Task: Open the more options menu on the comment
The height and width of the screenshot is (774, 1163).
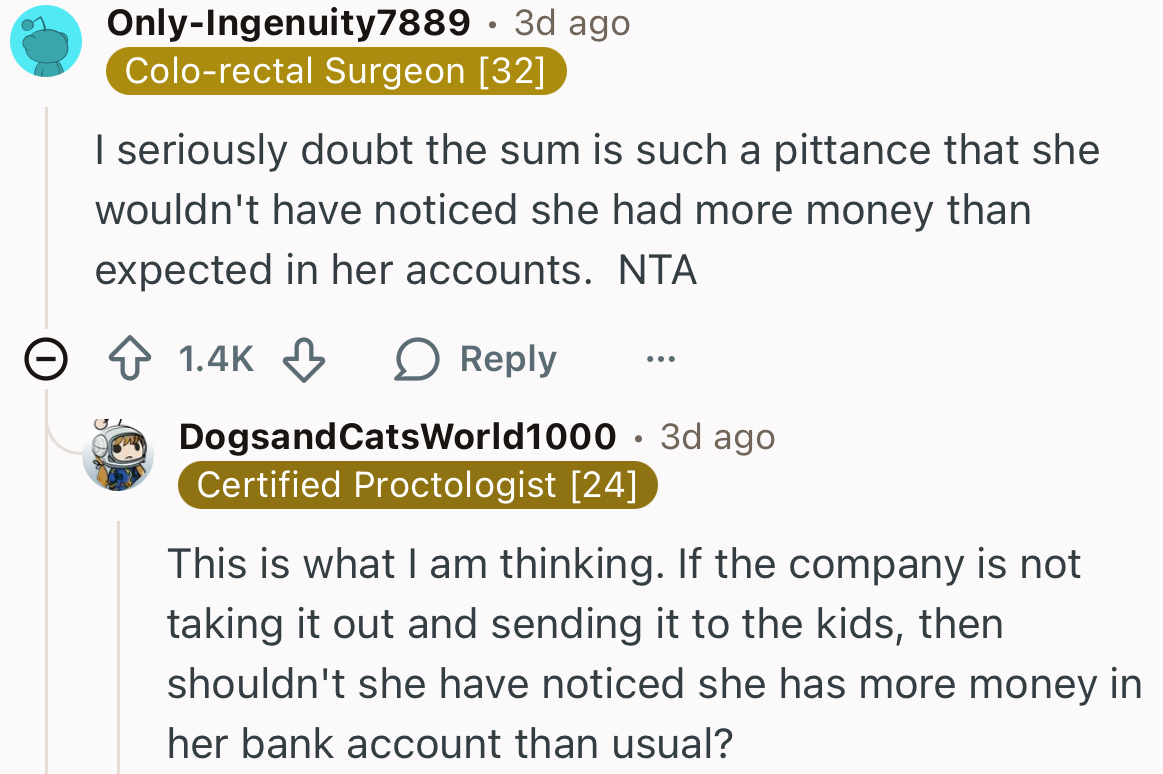Action: click(x=660, y=359)
